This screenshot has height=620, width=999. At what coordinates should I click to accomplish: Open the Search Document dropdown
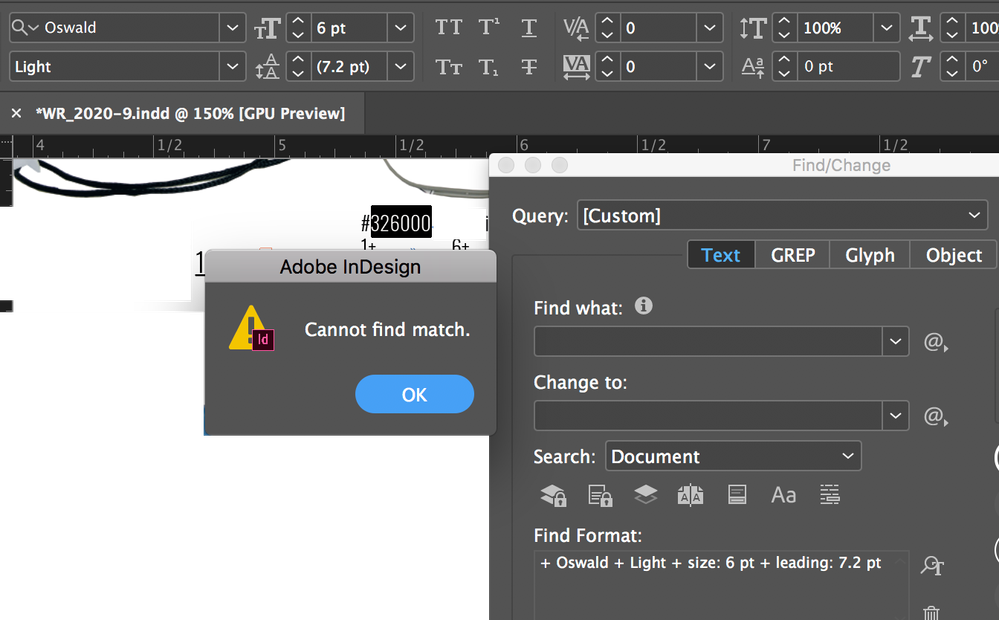pos(733,456)
